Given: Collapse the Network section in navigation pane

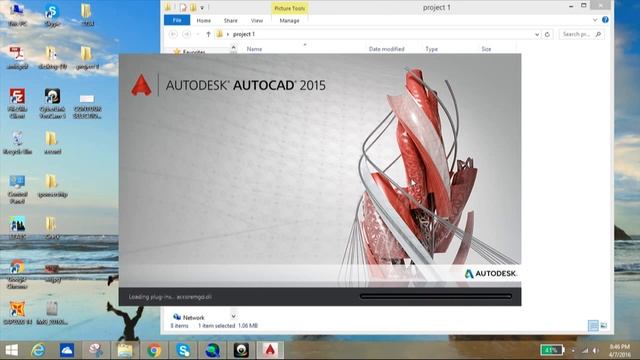Looking at the screenshot, I should click(x=233, y=316).
